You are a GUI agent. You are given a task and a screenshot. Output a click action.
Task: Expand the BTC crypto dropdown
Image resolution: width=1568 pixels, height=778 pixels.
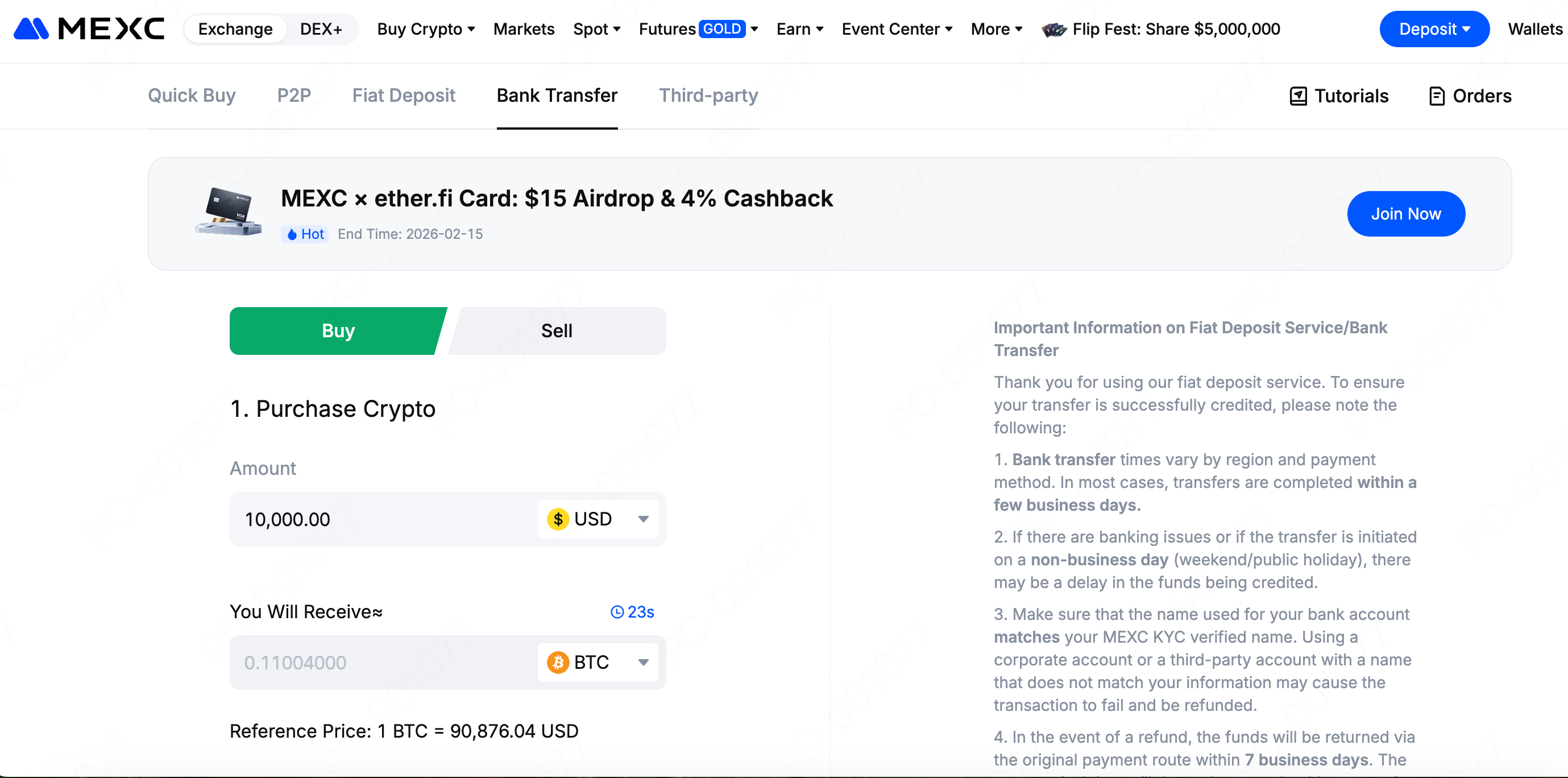[644, 663]
